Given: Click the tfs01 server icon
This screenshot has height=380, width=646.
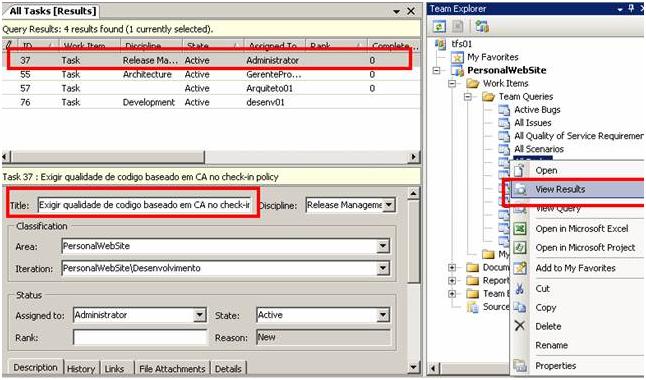Looking at the screenshot, I should coord(440,44).
